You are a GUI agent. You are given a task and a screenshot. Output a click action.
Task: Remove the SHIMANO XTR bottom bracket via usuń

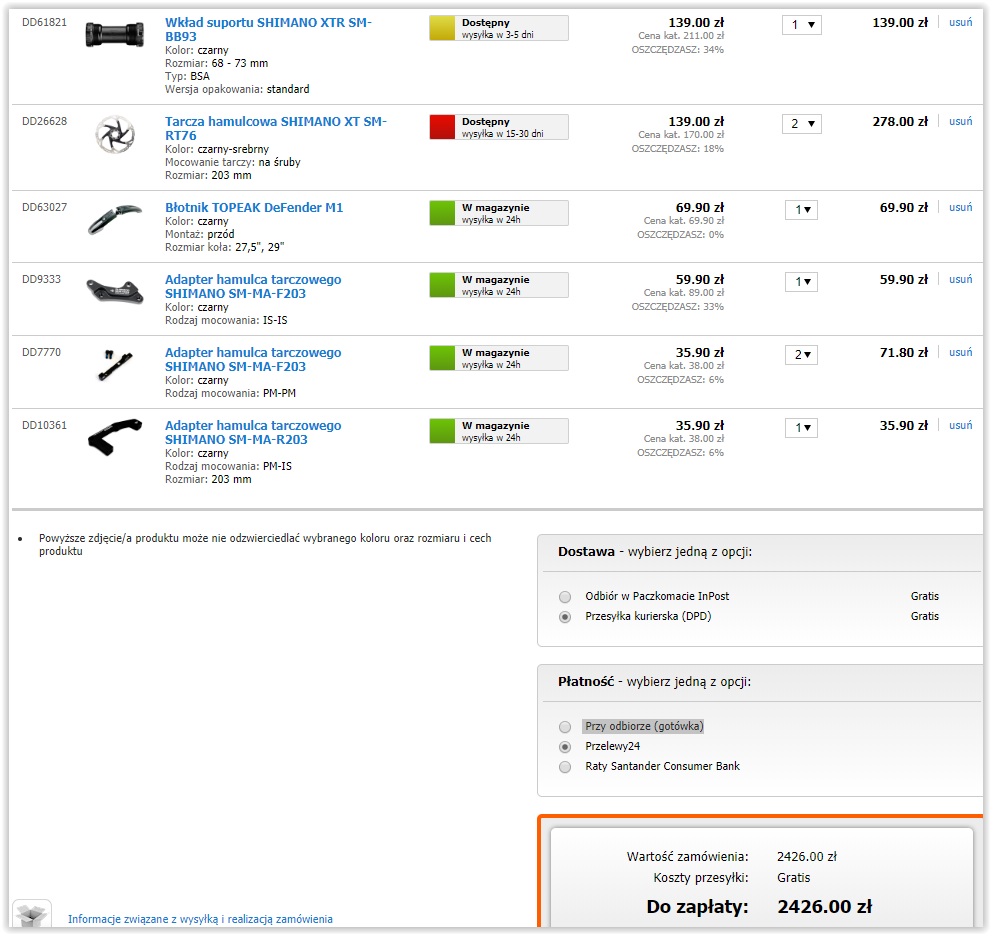click(x=960, y=22)
